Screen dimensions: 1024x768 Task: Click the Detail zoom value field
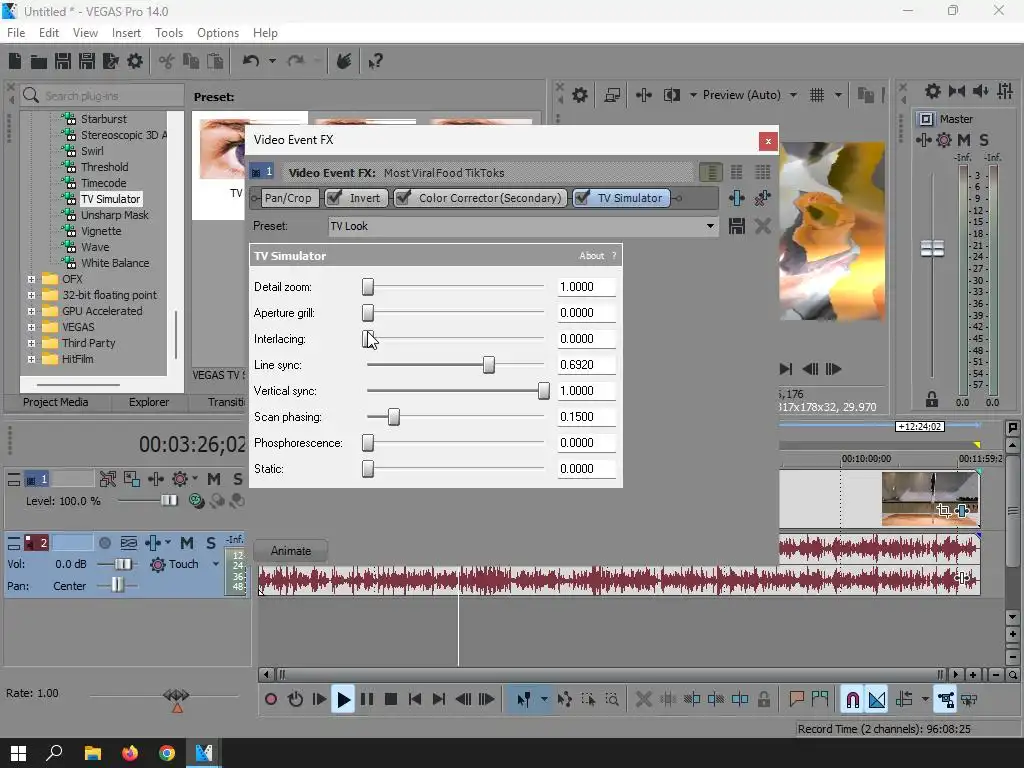point(586,287)
